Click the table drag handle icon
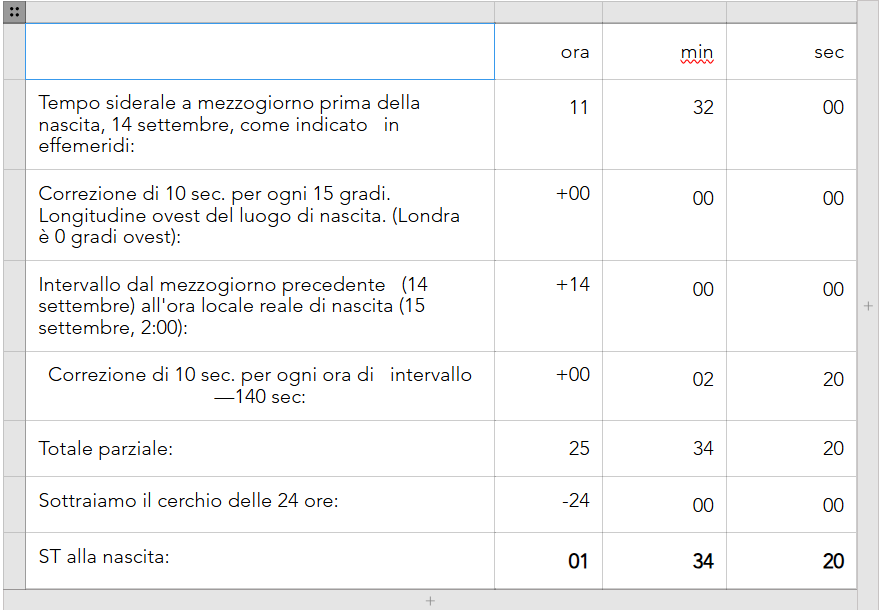This screenshot has height=610, width=879. [14, 12]
